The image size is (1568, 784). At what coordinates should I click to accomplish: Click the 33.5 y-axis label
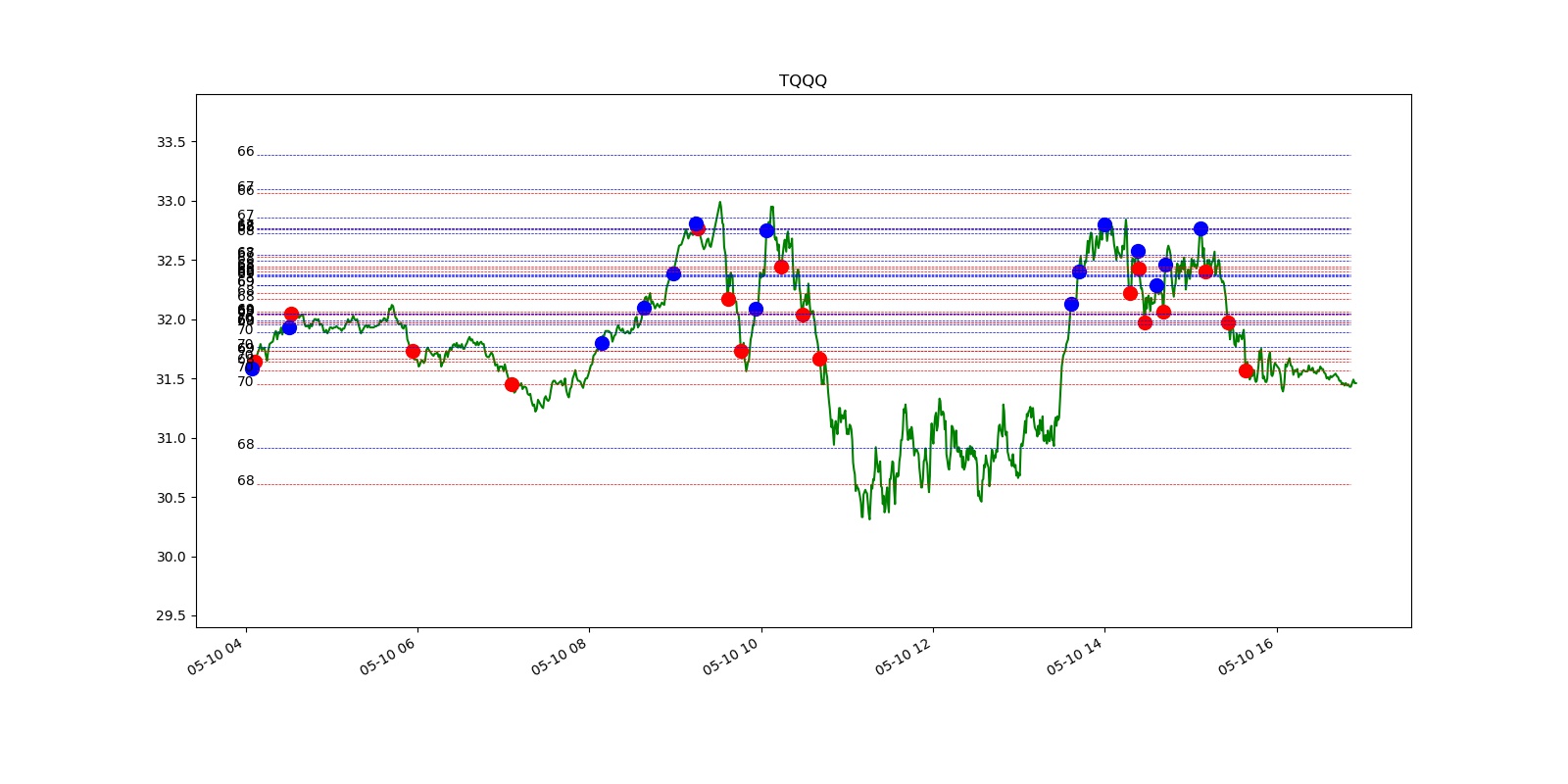[171, 142]
